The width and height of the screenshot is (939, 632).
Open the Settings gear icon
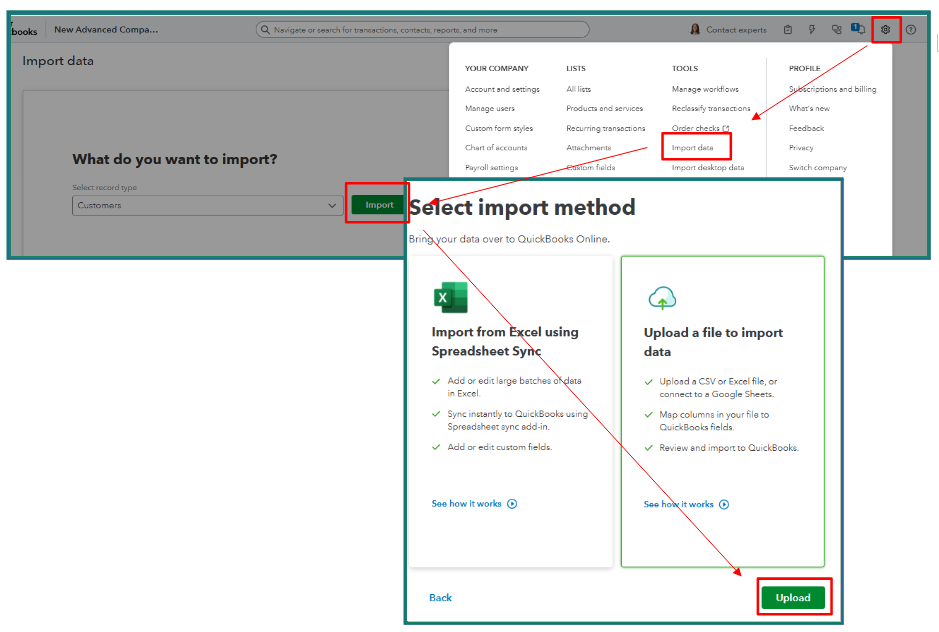[885, 30]
